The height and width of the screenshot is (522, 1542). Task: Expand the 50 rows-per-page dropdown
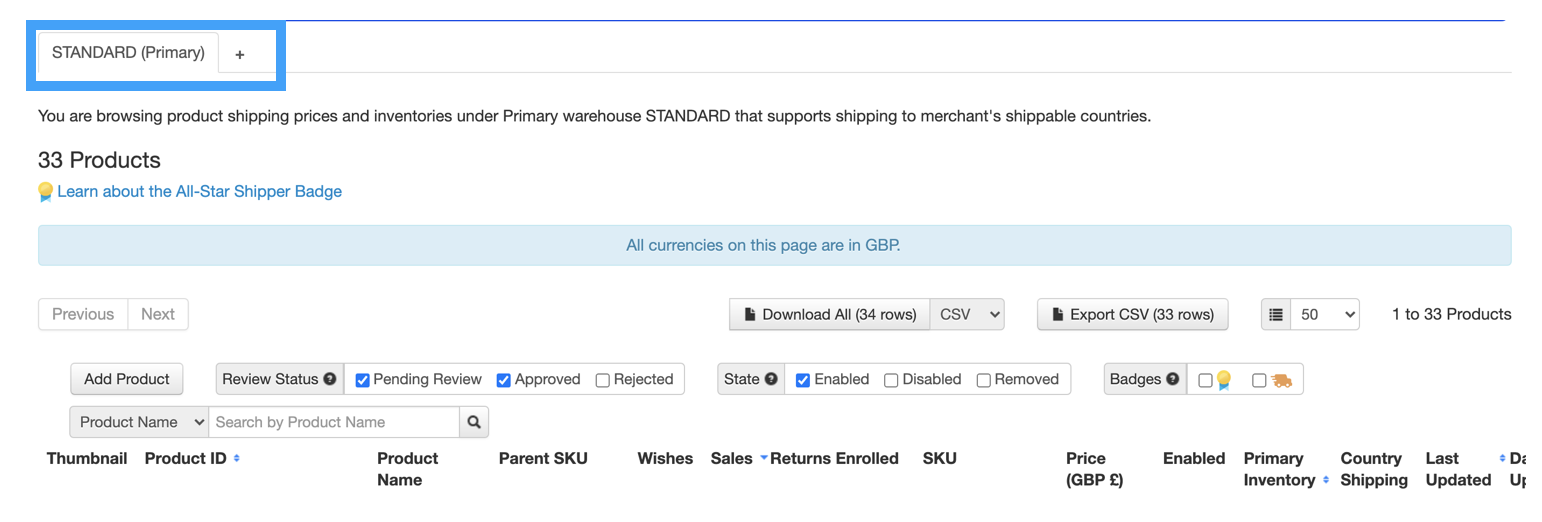[1325, 314]
